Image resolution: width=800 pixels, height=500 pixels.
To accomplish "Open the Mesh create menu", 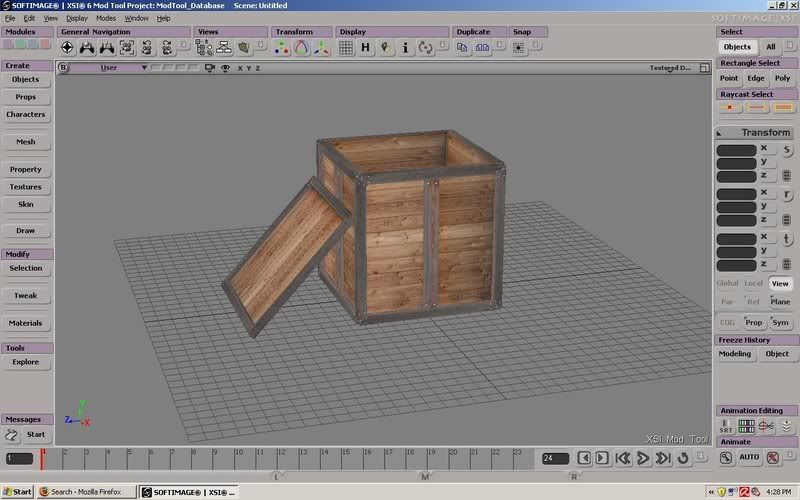I will 26,142.
